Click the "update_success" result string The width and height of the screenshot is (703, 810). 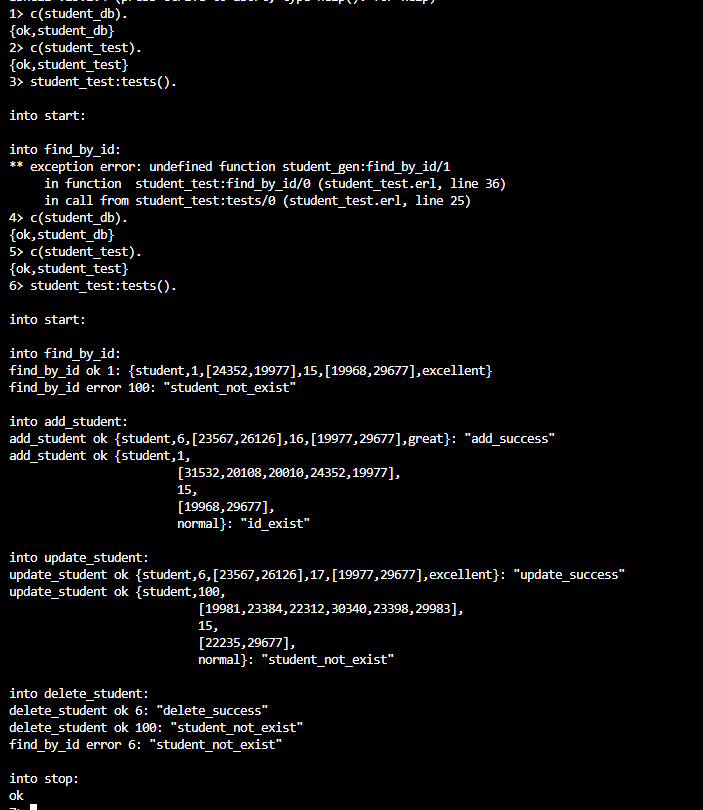pyautogui.click(x=569, y=574)
